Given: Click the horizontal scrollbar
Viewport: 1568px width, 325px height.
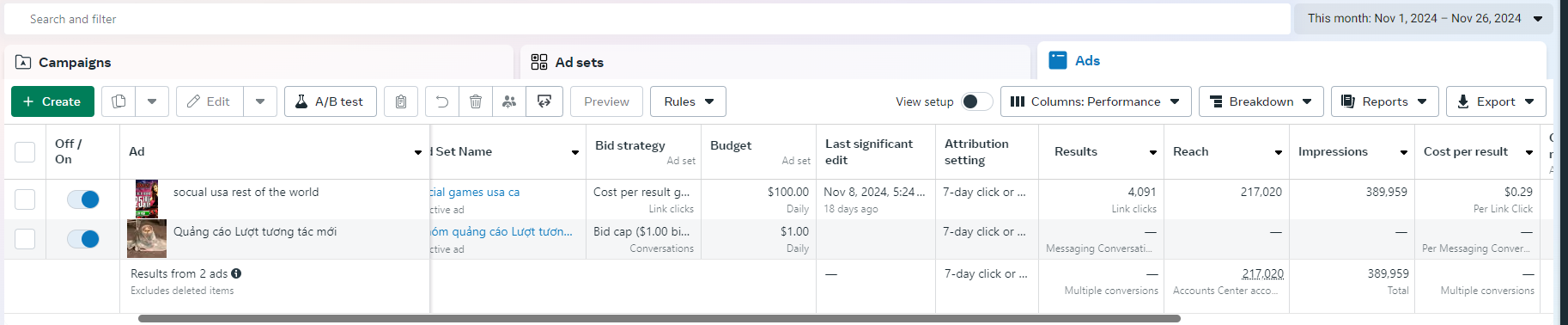Looking at the screenshot, I should (x=659, y=318).
